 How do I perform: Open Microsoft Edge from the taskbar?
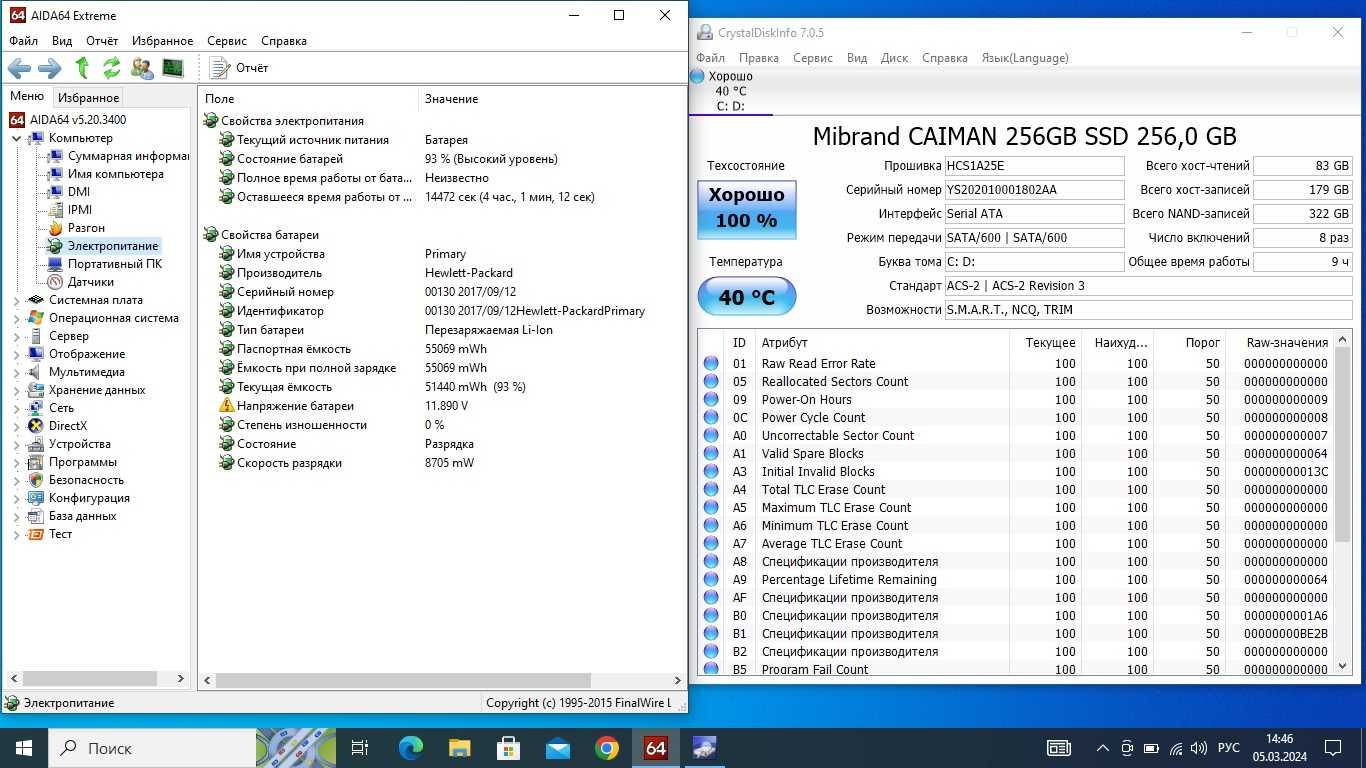coord(411,748)
